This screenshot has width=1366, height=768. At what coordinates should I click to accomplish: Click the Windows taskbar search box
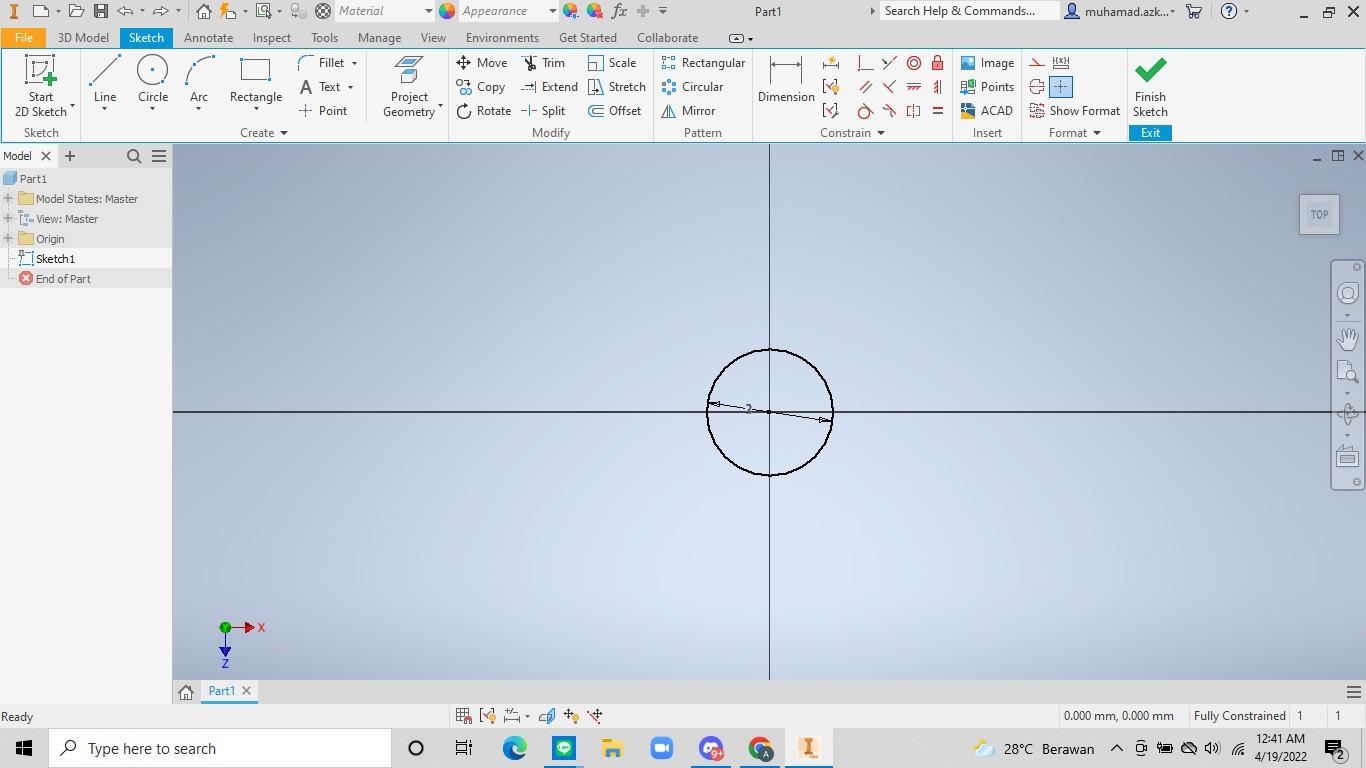point(220,748)
